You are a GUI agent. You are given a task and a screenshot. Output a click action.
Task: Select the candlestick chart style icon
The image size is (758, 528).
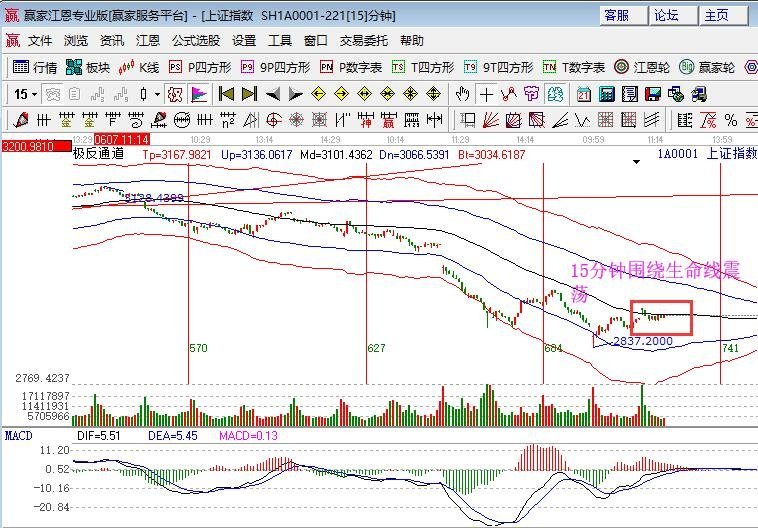pos(144,94)
